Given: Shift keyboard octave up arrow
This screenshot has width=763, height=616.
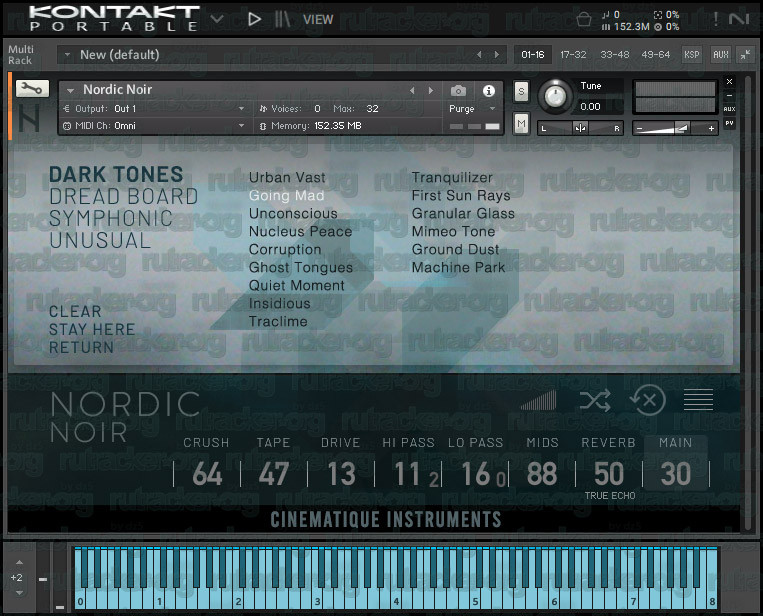Looking at the screenshot, I should (19, 562).
